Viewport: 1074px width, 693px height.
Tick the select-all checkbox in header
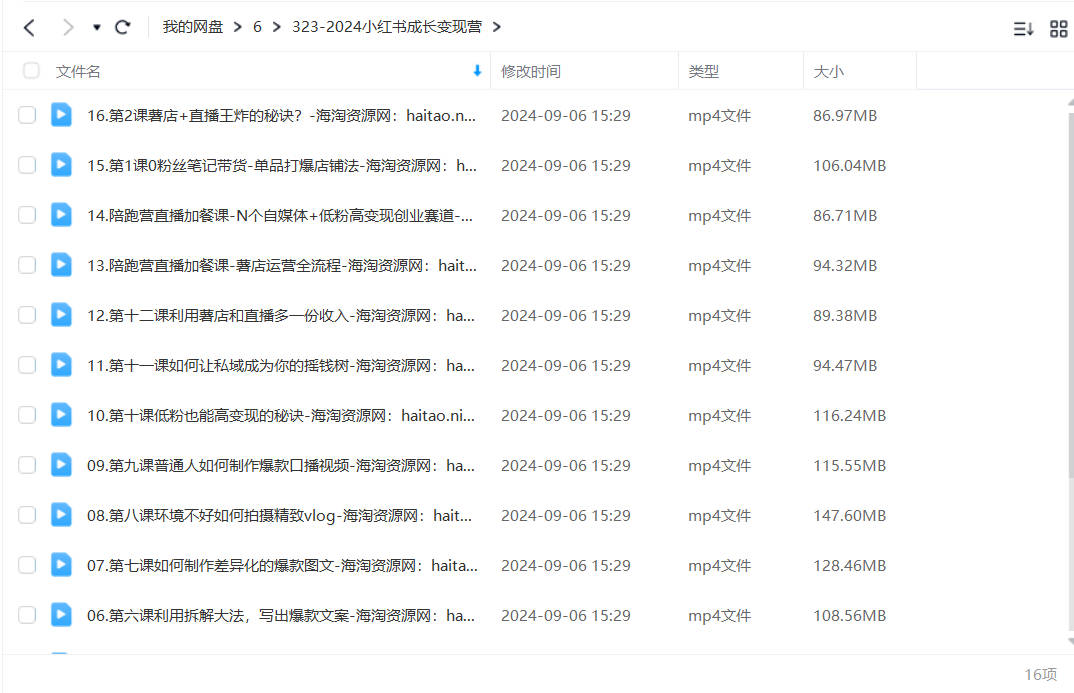pyautogui.click(x=31, y=71)
